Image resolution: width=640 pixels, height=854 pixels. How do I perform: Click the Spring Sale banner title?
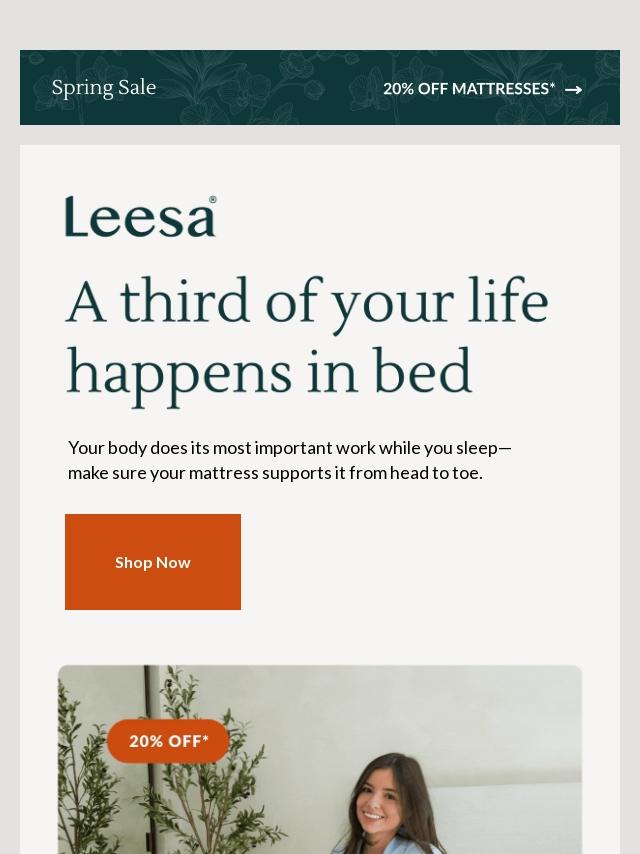104,88
